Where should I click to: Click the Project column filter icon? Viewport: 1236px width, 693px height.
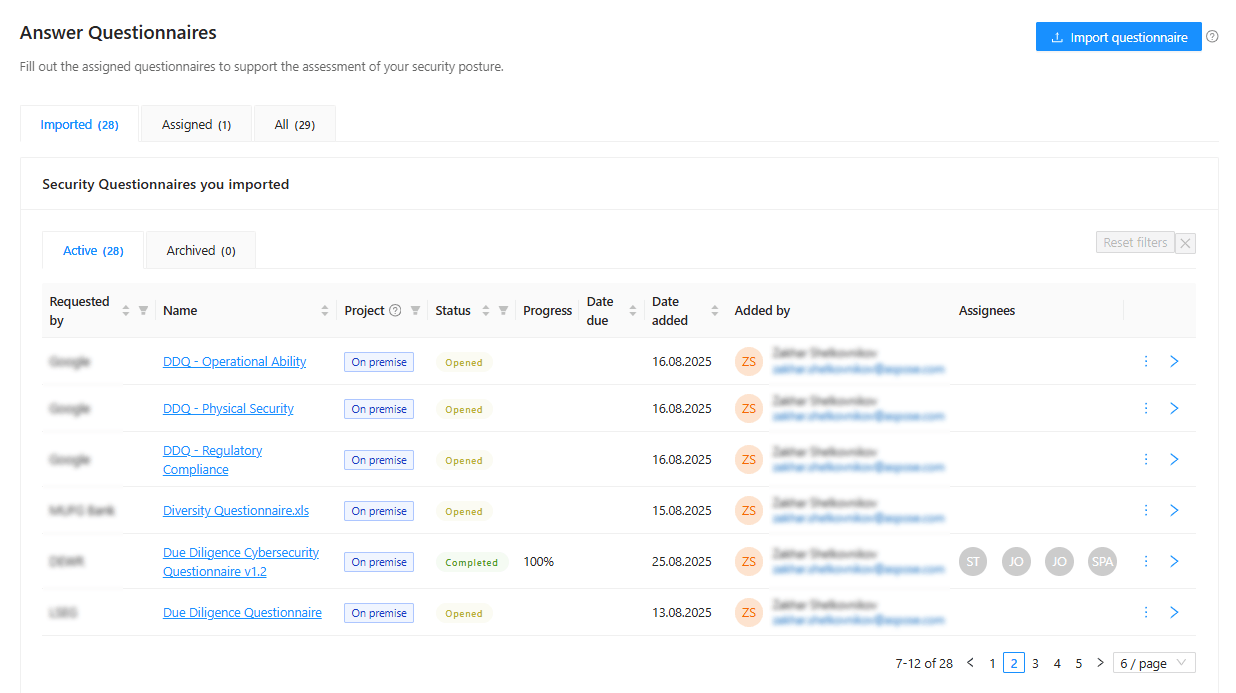coord(415,311)
